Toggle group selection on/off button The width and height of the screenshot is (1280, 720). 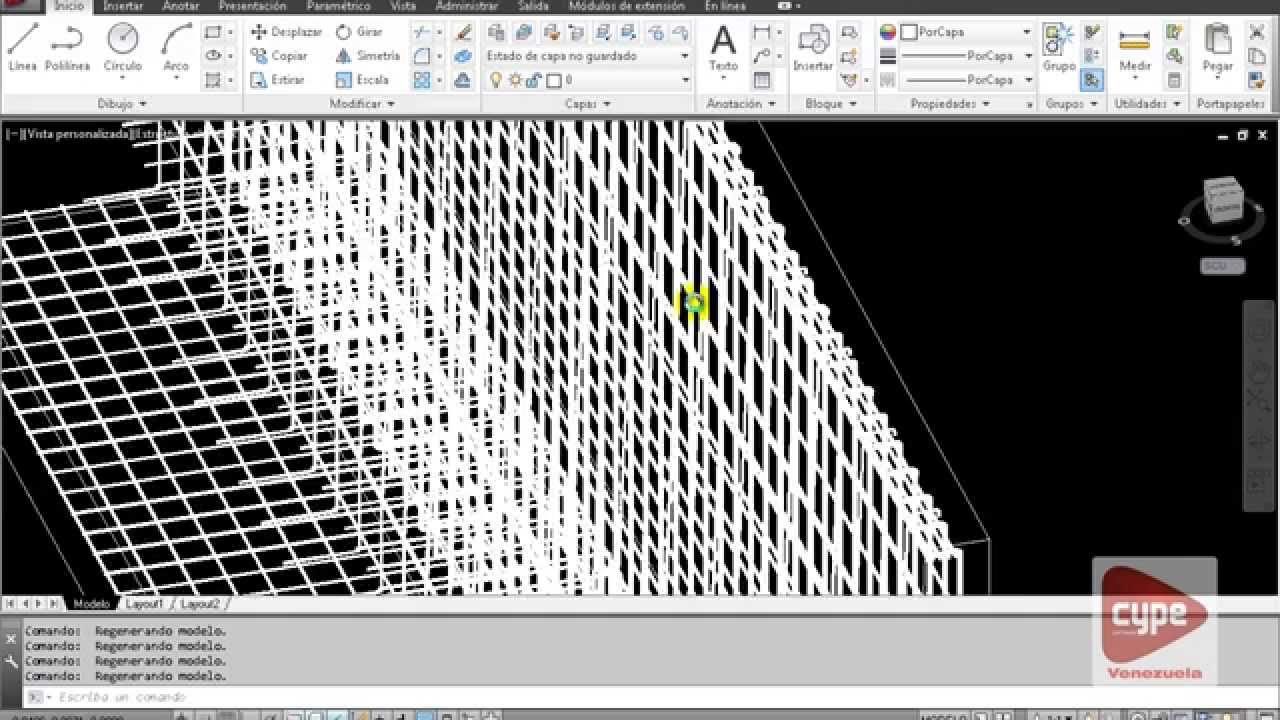[x=1092, y=80]
